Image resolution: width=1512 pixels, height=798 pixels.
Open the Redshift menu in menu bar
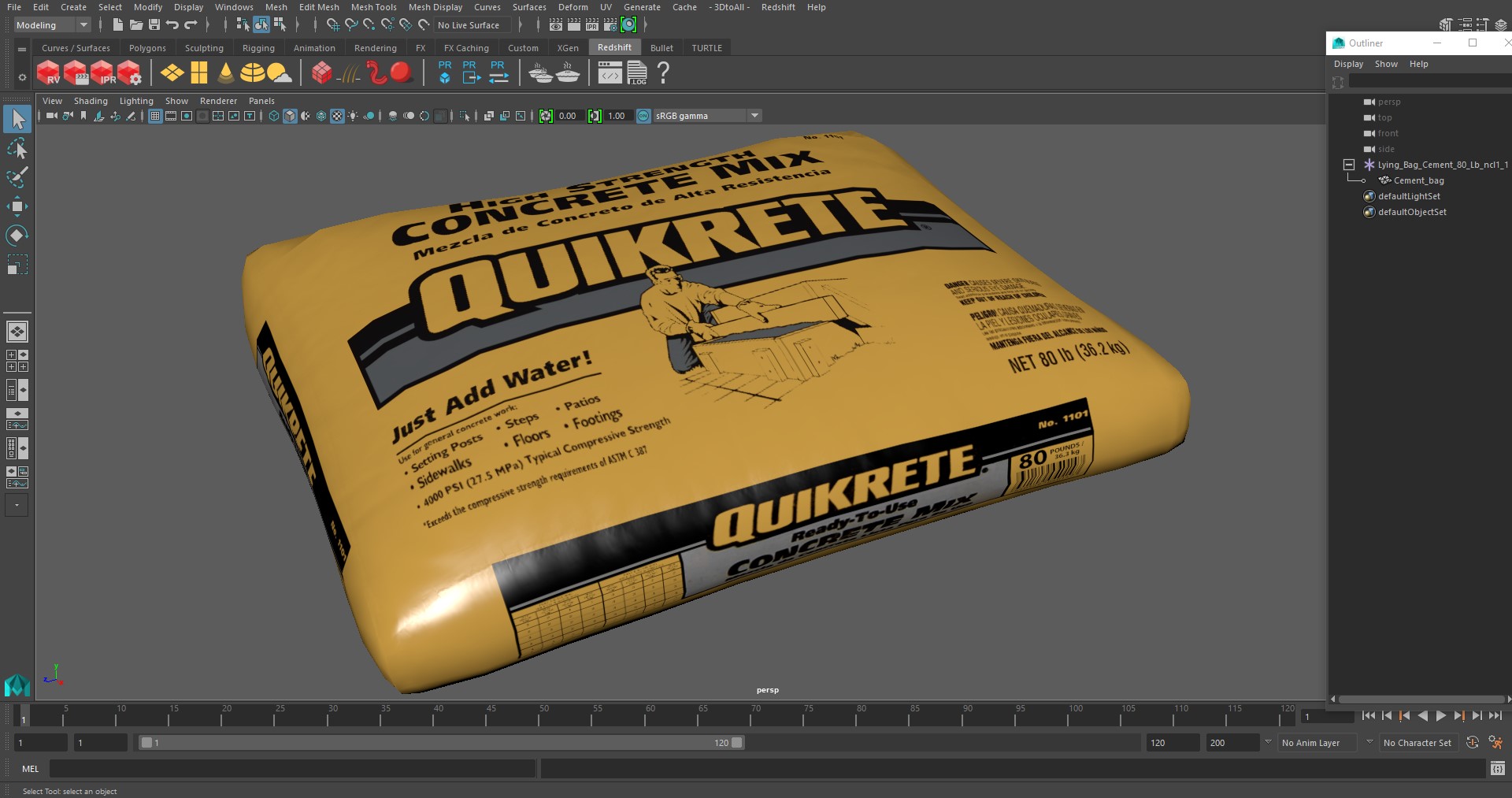point(777,7)
